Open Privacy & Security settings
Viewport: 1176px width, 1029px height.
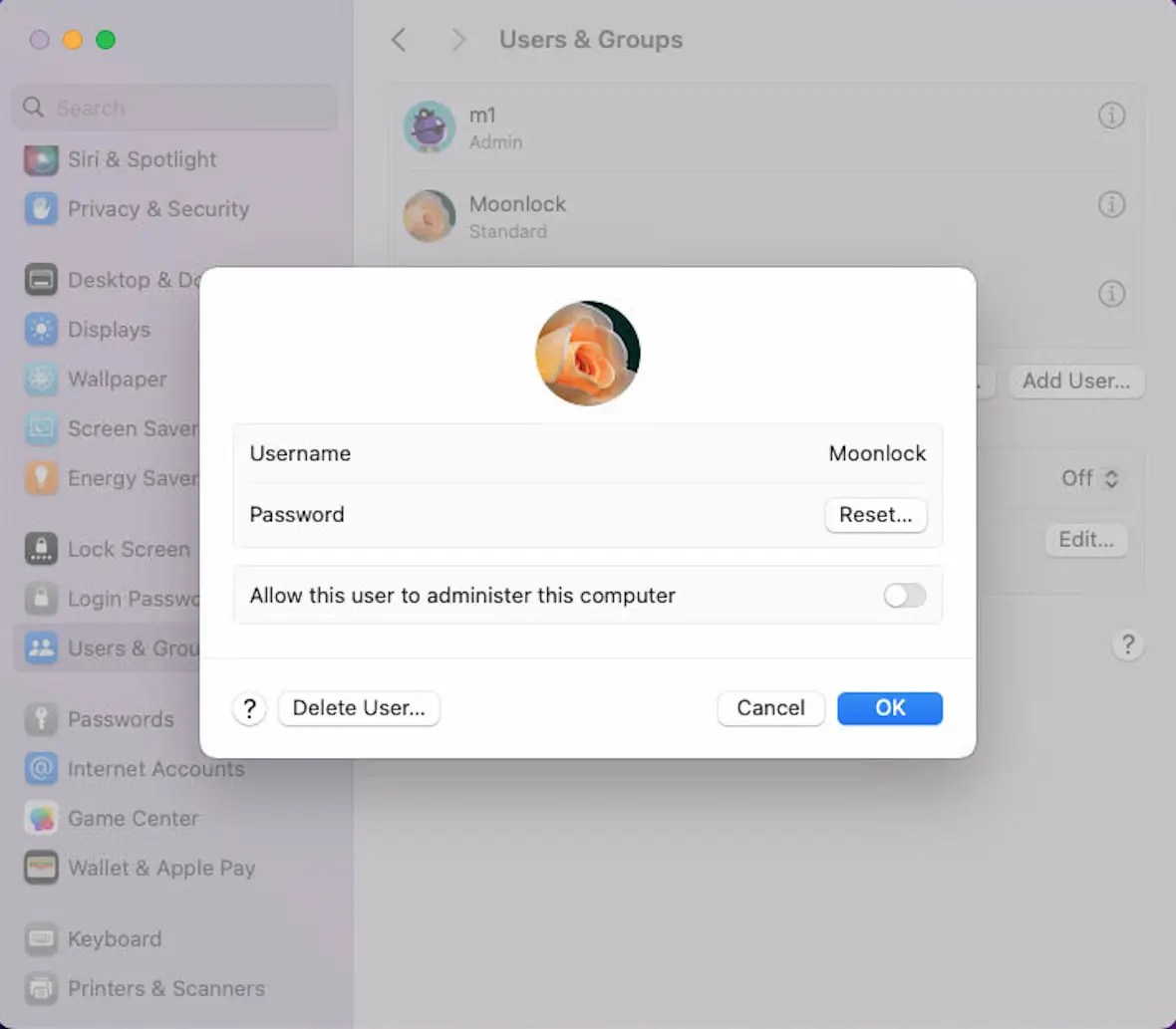[157, 209]
